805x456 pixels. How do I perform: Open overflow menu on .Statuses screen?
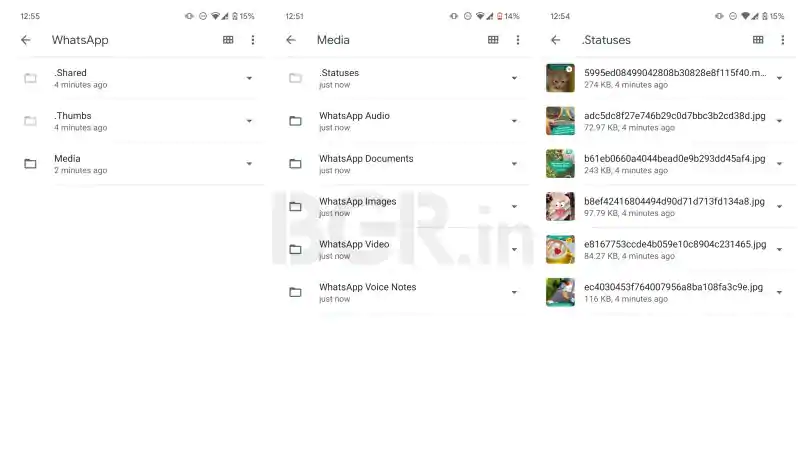782,40
